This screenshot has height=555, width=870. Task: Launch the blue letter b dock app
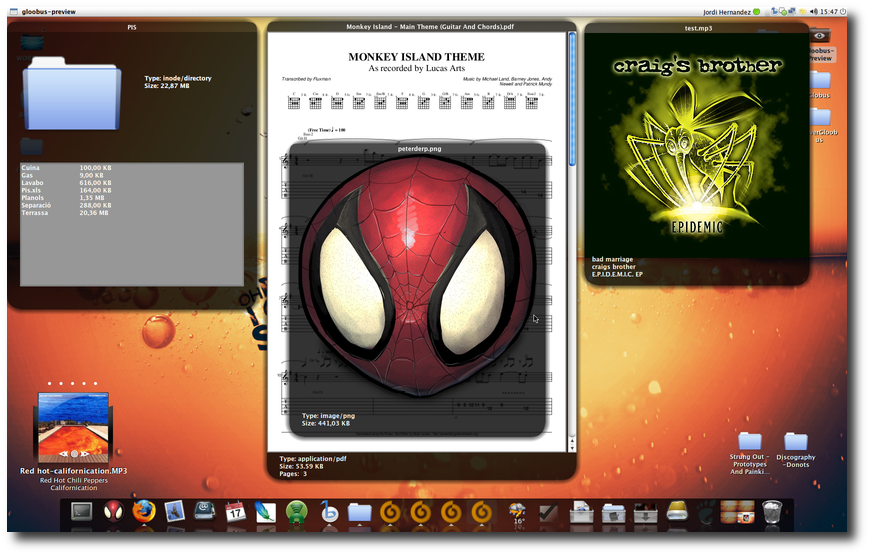pyautogui.click(x=329, y=511)
